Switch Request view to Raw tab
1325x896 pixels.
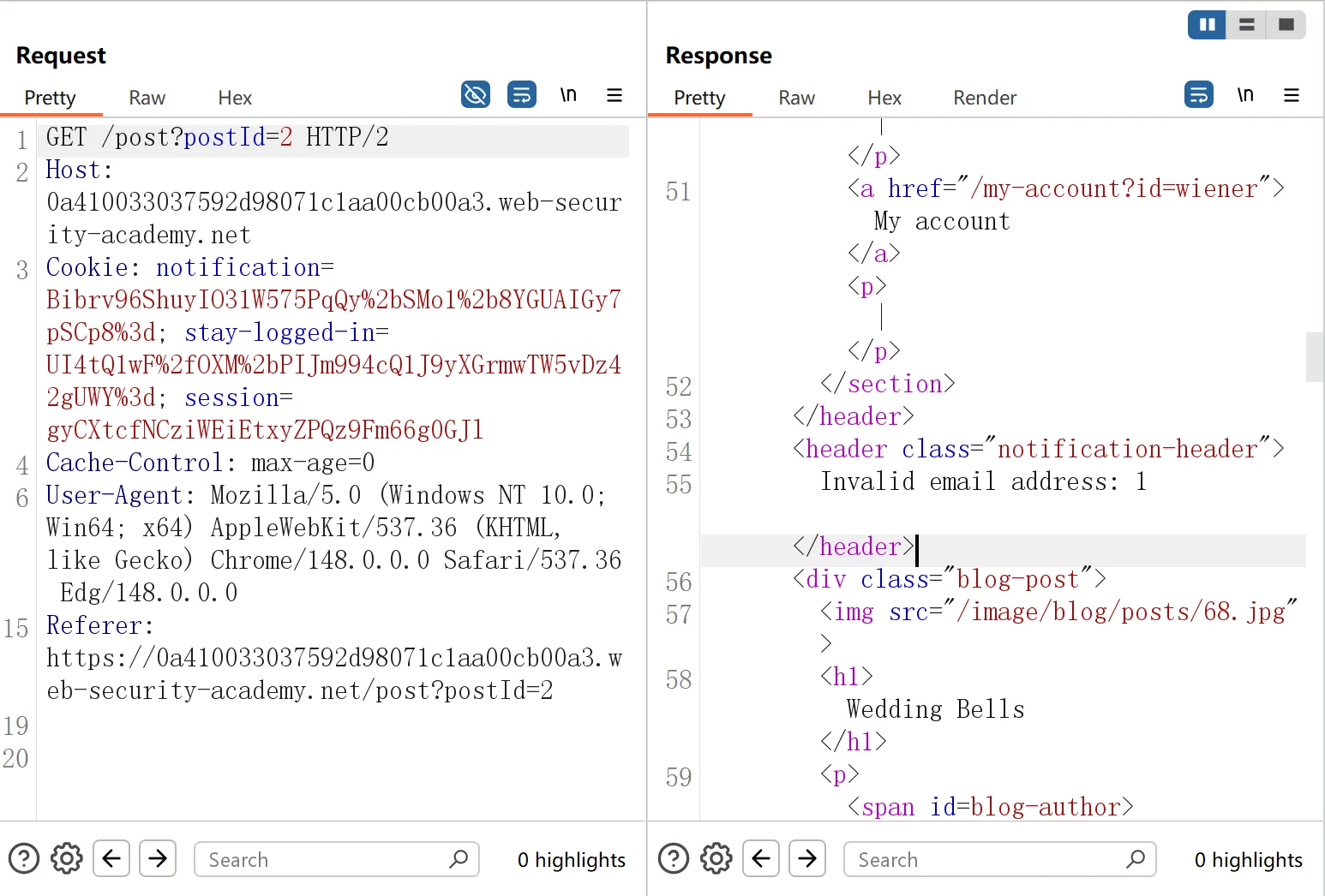(147, 98)
